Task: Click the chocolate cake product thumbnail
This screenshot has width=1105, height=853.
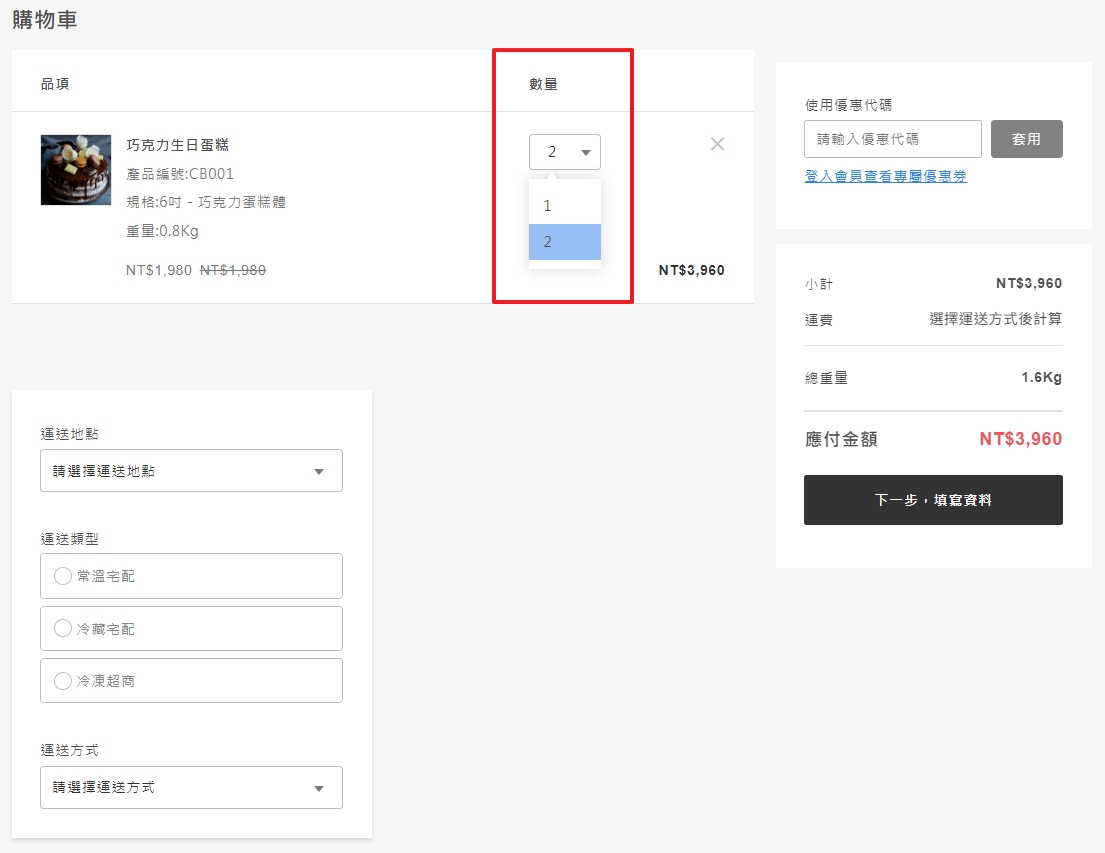Action: coord(76,170)
